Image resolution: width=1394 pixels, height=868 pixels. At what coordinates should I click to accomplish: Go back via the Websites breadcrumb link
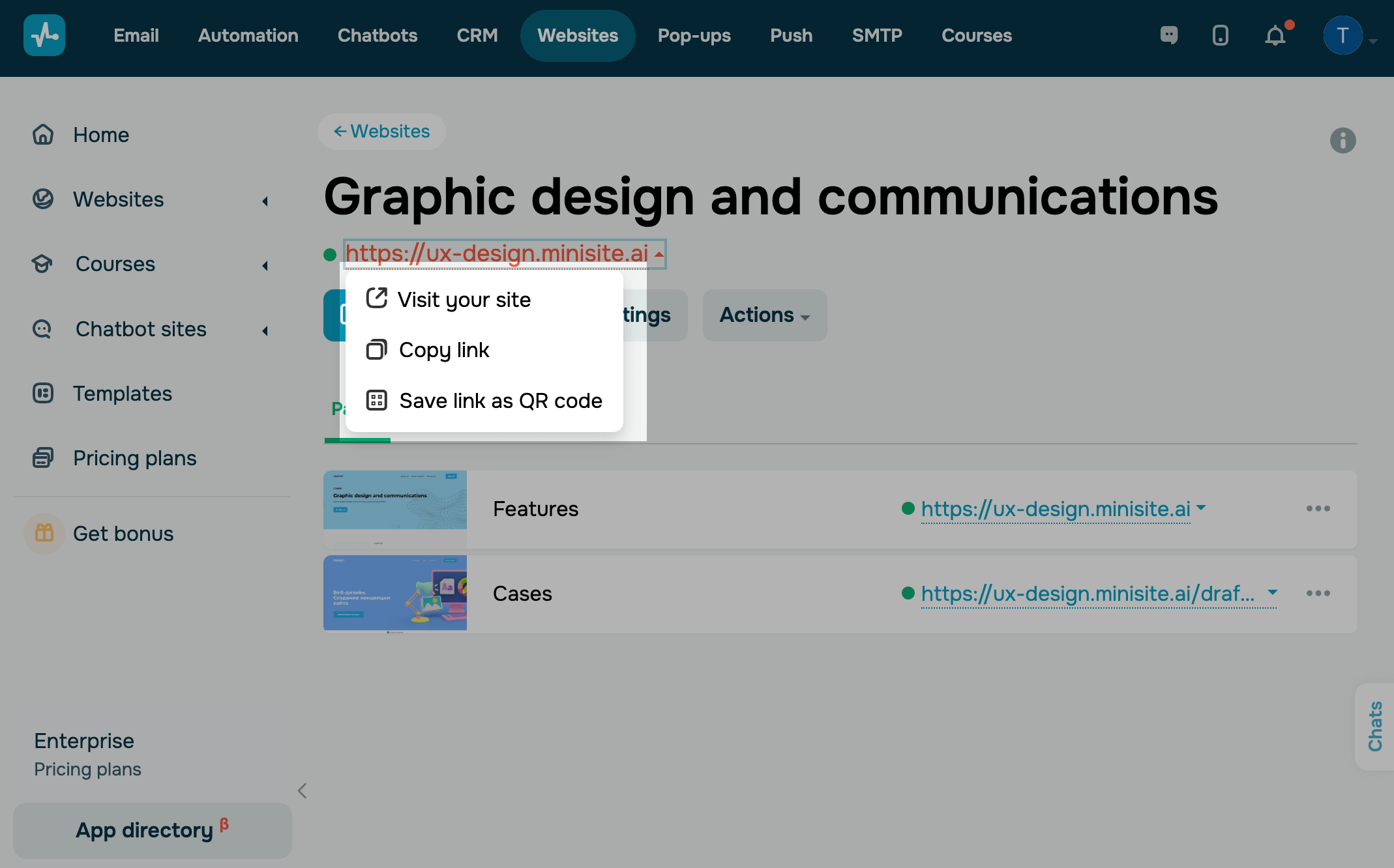point(382,132)
